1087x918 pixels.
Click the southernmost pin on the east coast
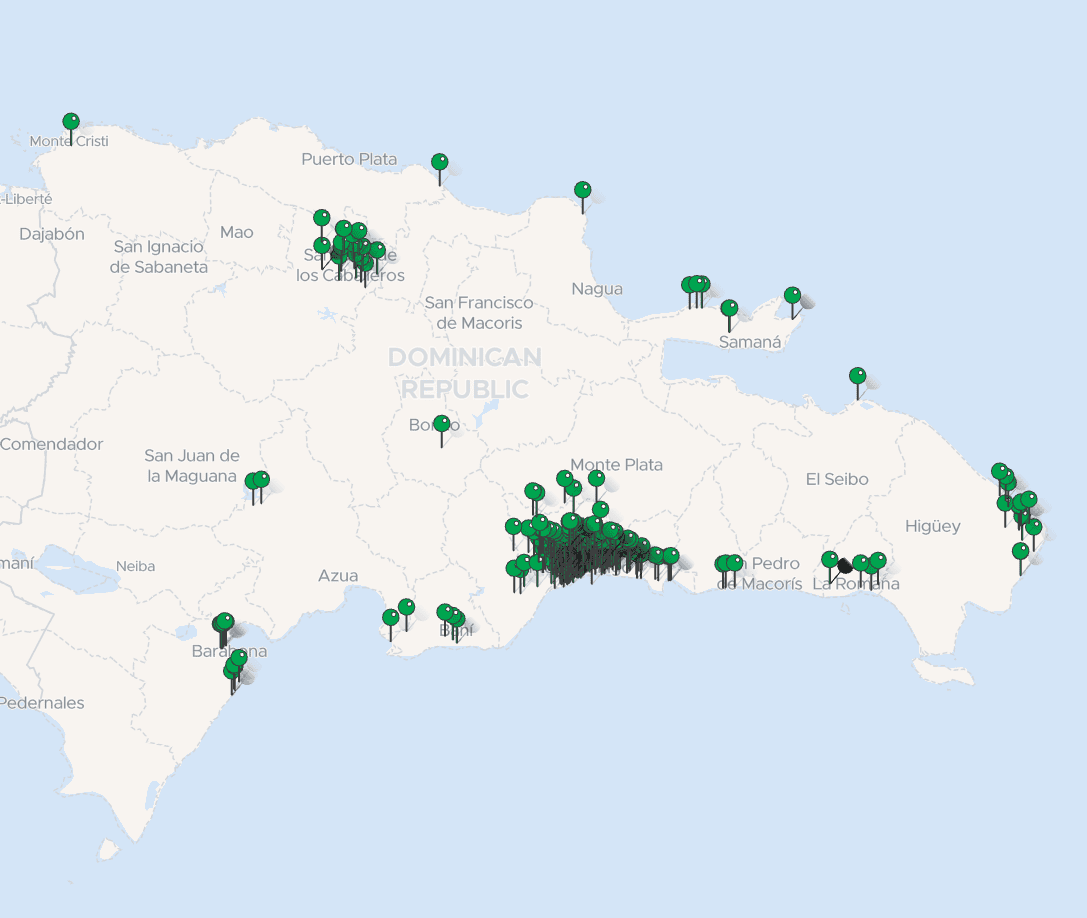point(1020,552)
